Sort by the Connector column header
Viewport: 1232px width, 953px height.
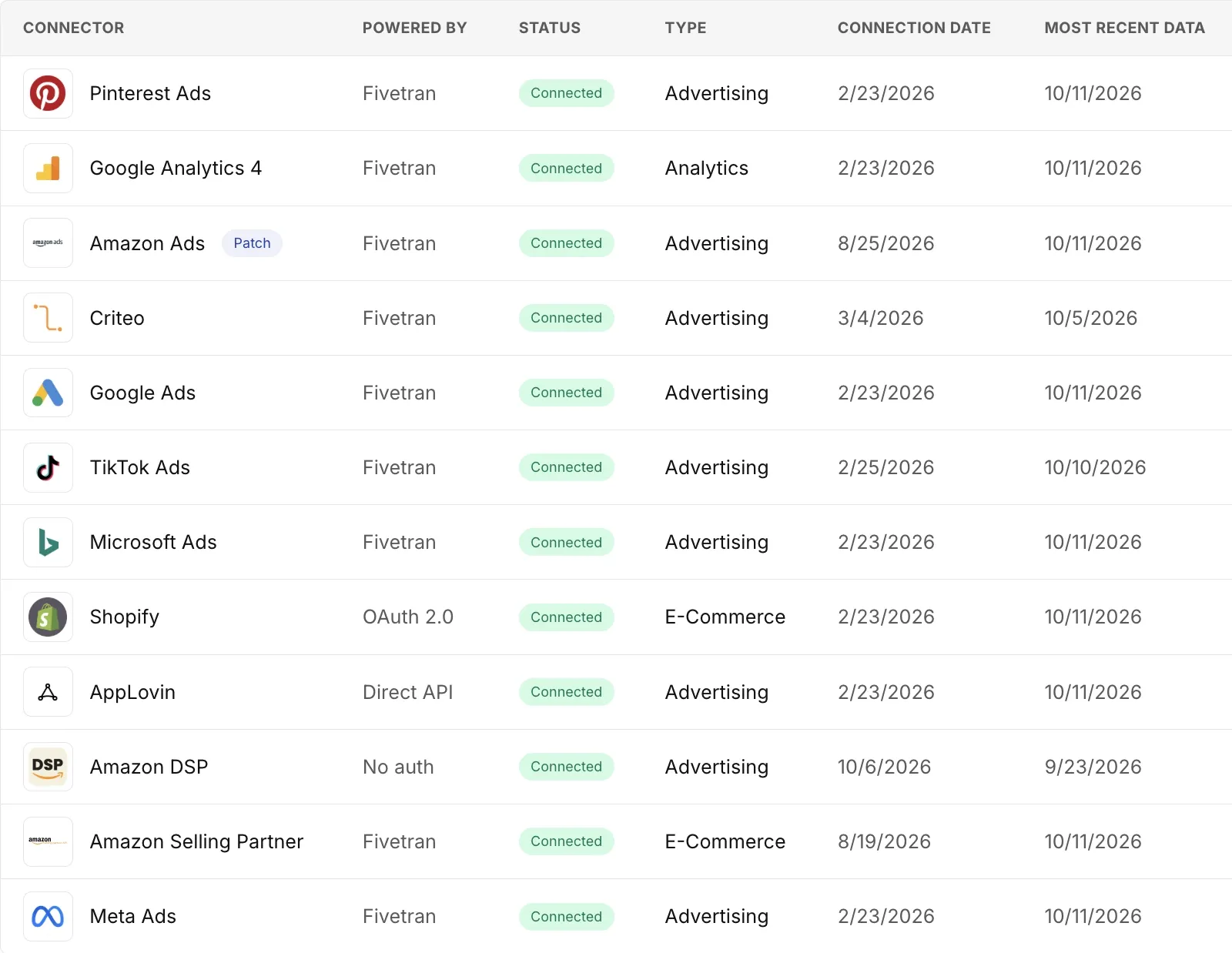[x=73, y=28]
